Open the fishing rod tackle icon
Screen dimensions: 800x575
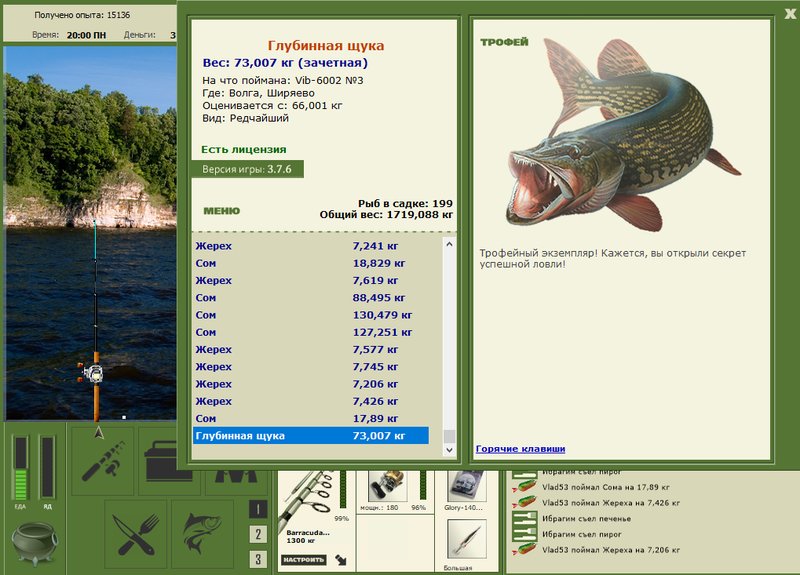103,461
